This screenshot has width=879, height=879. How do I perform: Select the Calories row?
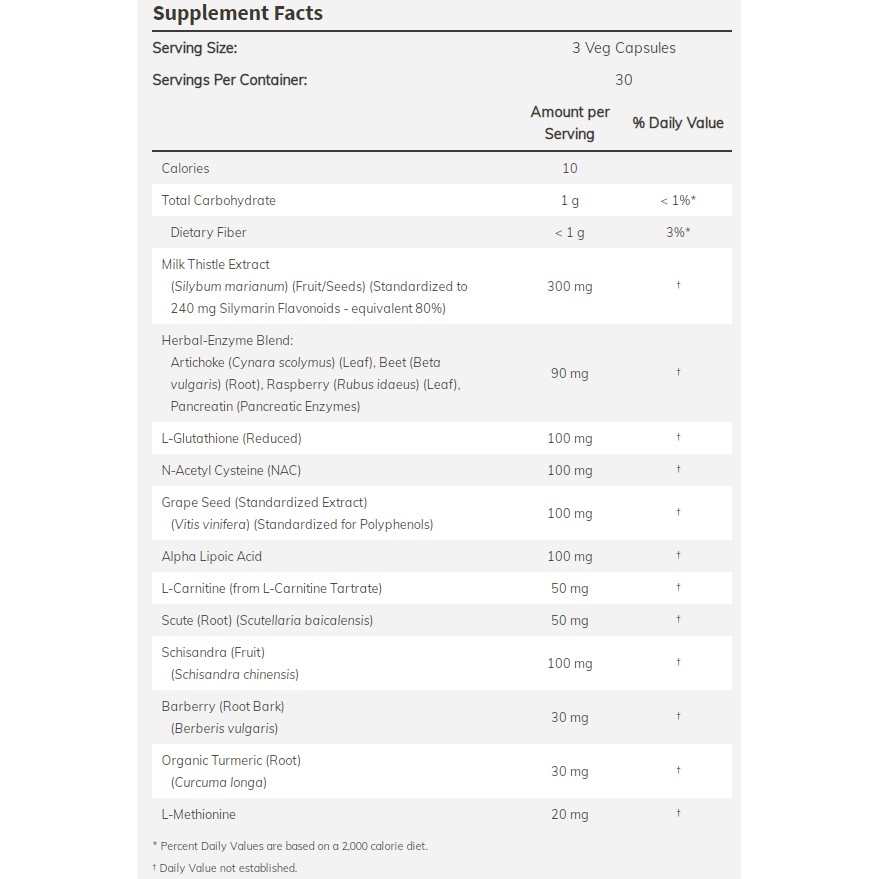442,168
